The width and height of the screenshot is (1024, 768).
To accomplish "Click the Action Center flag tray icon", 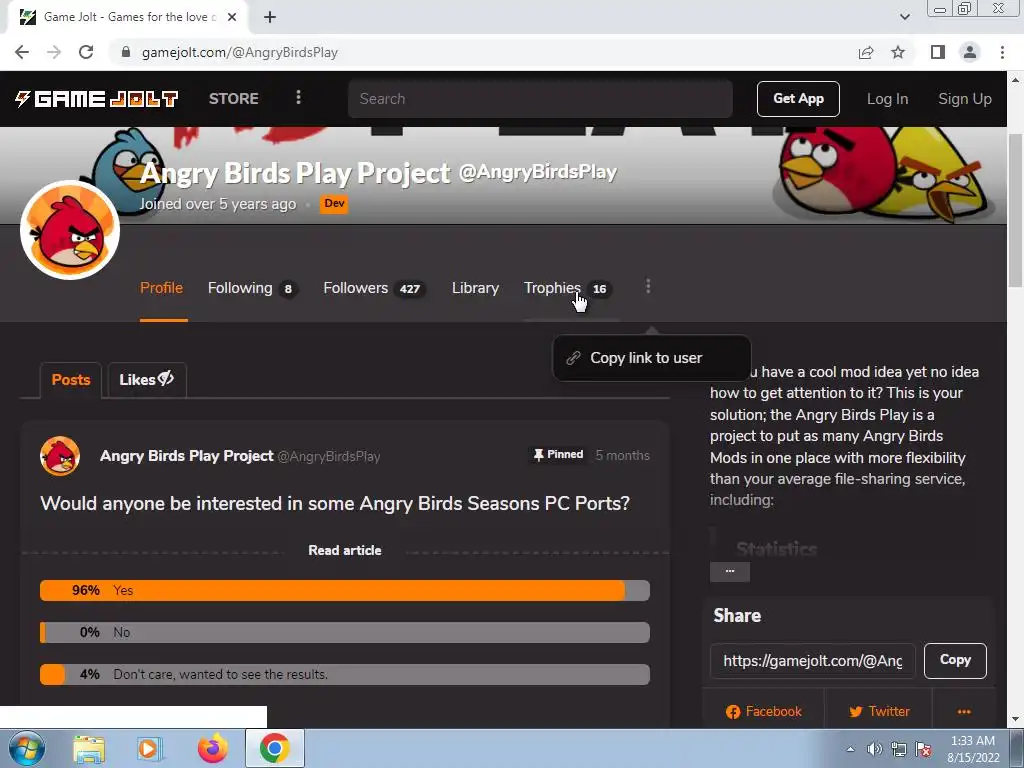I will 923,749.
